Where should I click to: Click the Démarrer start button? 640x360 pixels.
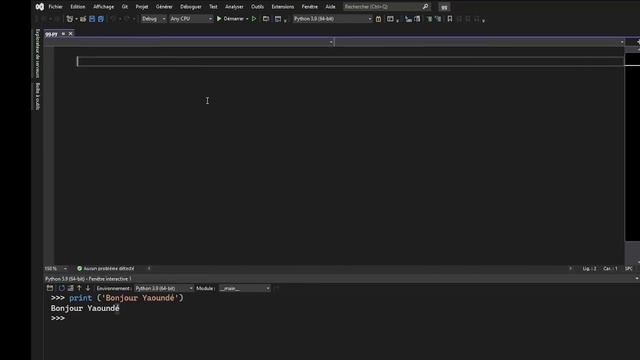point(230,19)
